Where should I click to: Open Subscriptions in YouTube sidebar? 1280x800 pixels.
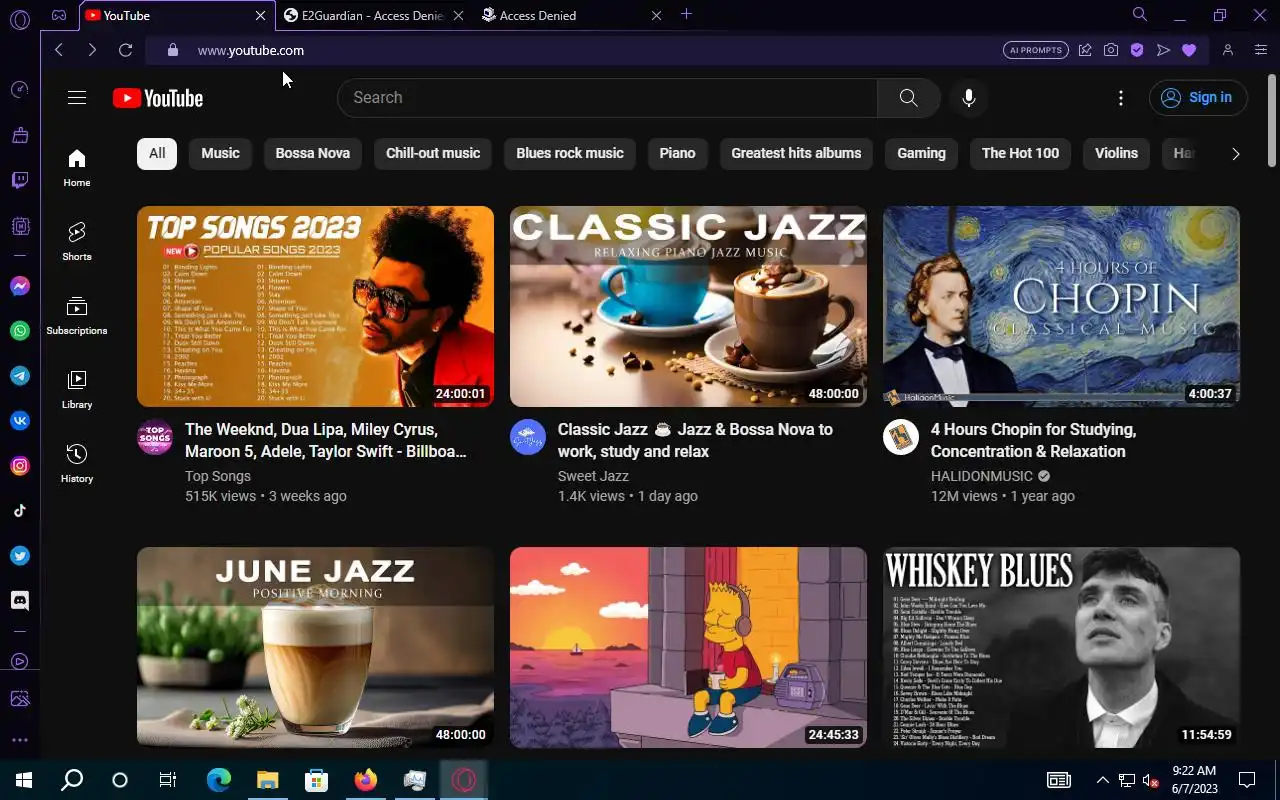(x=77, y=316)
